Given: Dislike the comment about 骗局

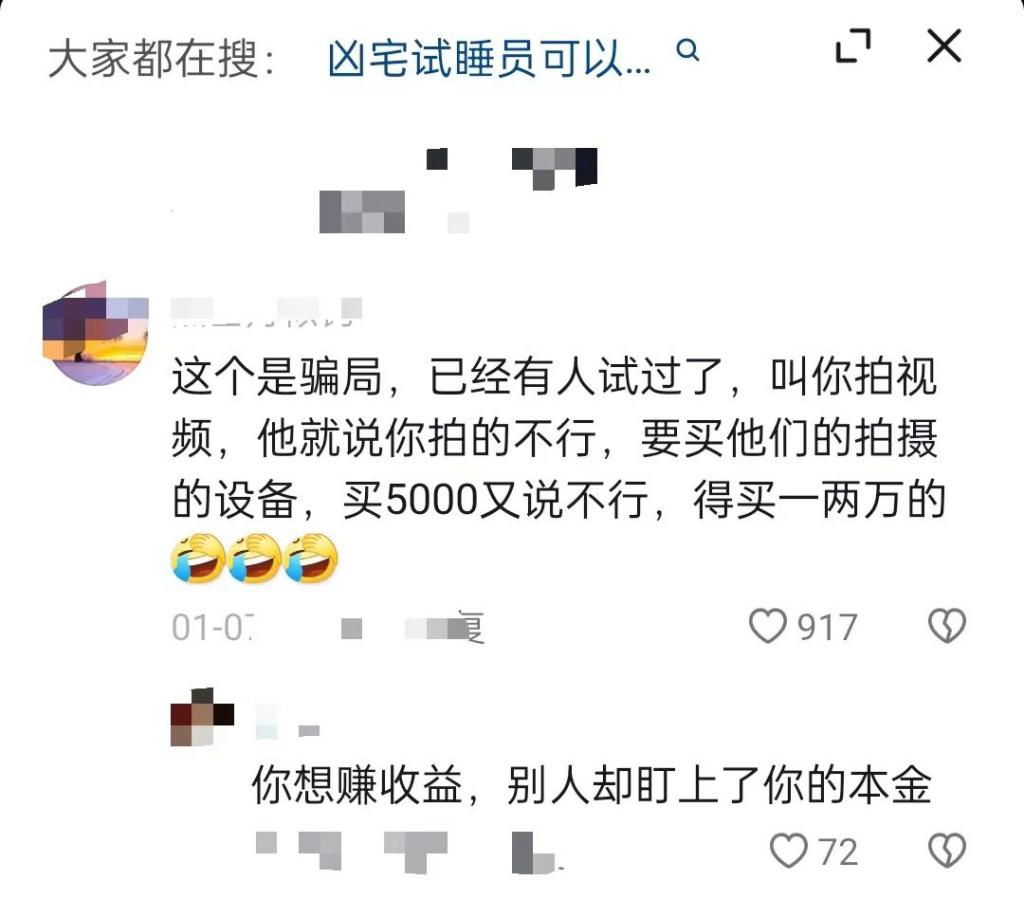Looking at the screenshot, I should [947, 625].
